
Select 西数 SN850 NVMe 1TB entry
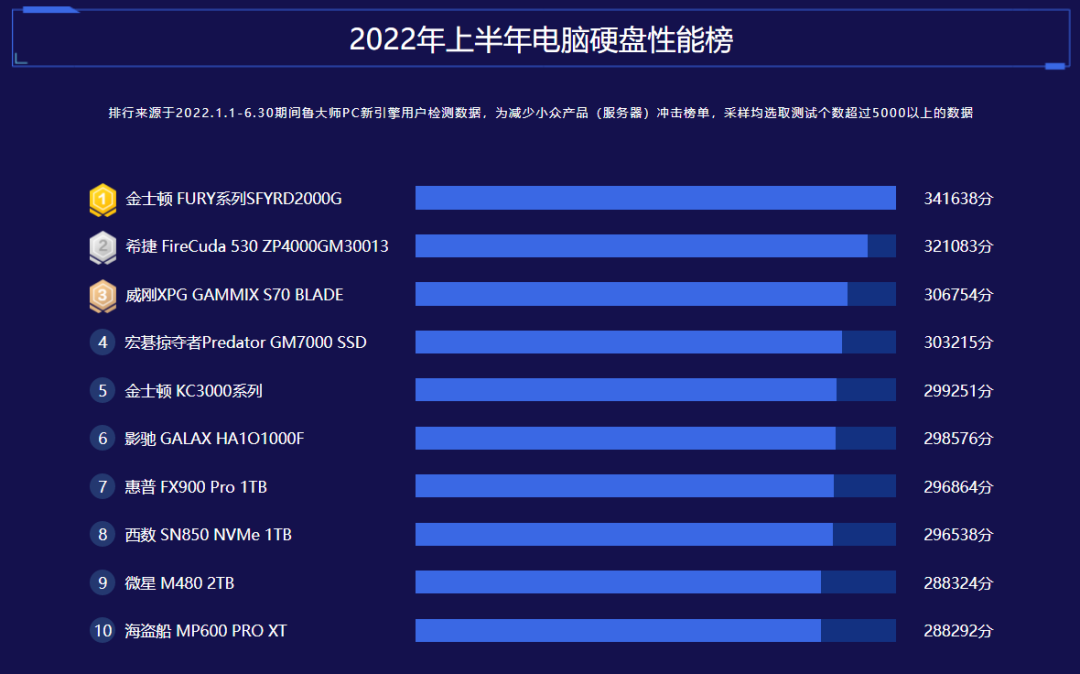point(208,534)
